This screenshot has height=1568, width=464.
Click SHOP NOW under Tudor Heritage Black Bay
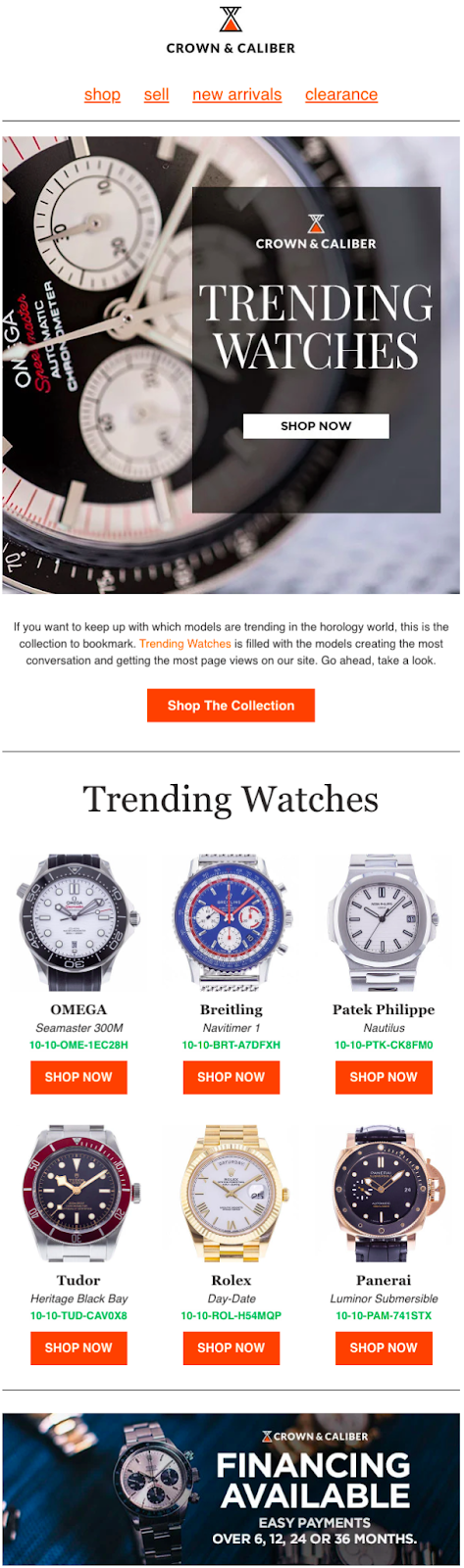pos(78,1347)
